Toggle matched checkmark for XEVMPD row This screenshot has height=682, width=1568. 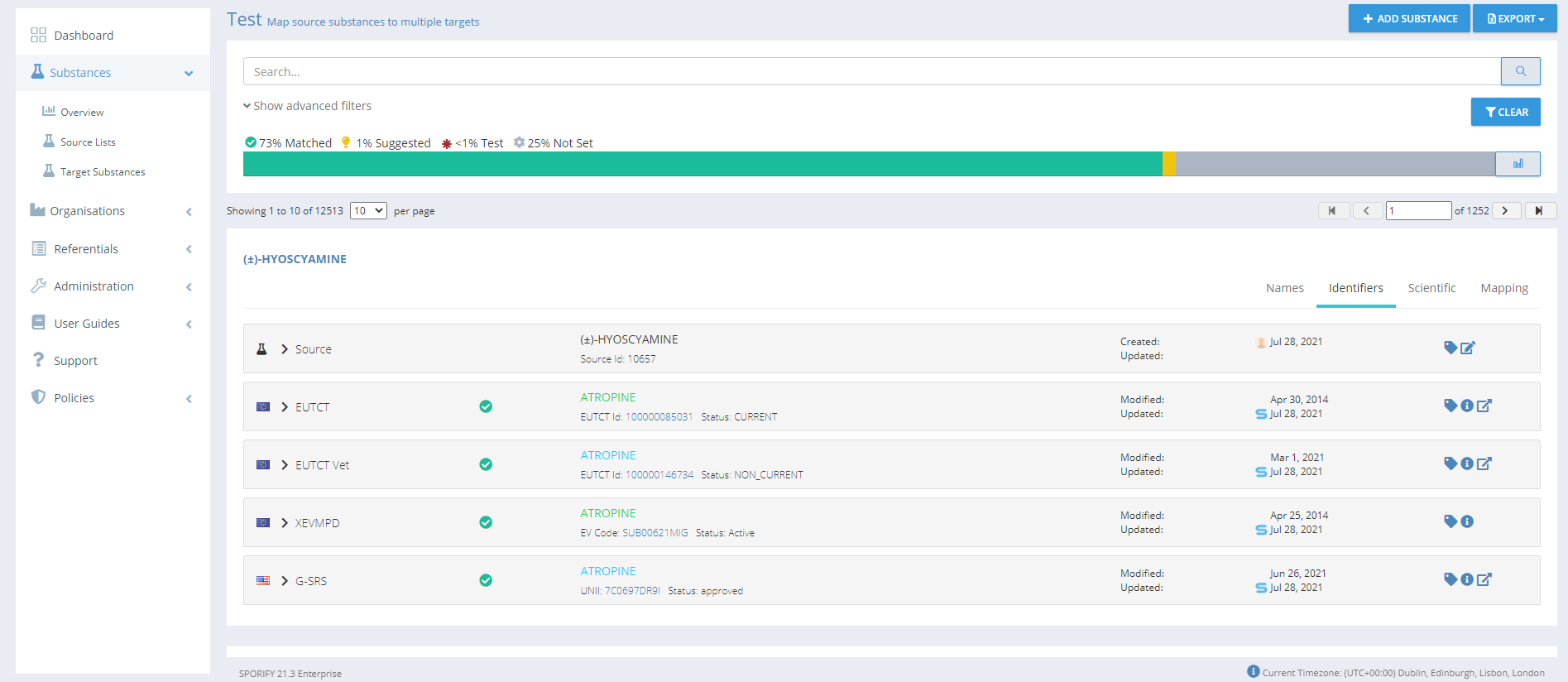[x=486, y=522]
